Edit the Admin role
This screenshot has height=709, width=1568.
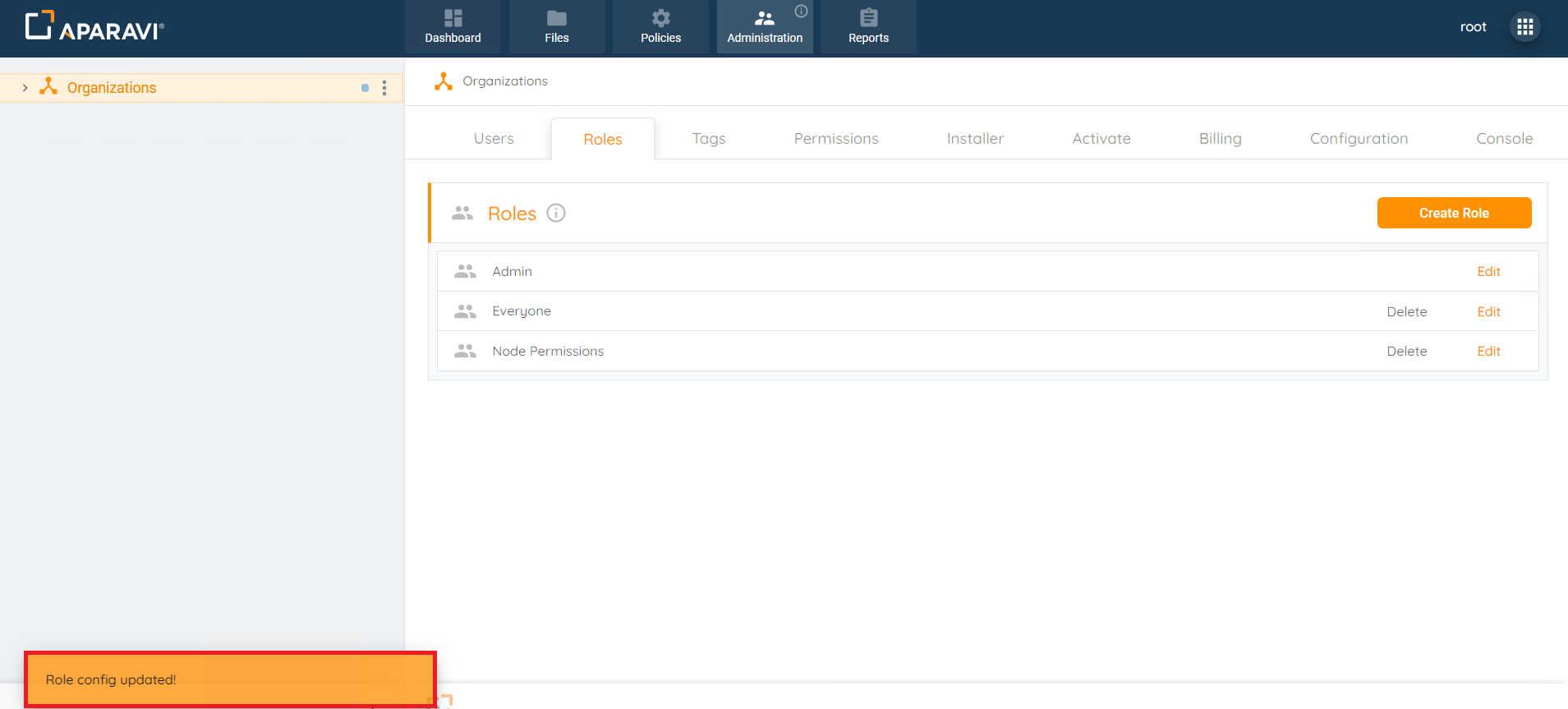(1488, 272)
